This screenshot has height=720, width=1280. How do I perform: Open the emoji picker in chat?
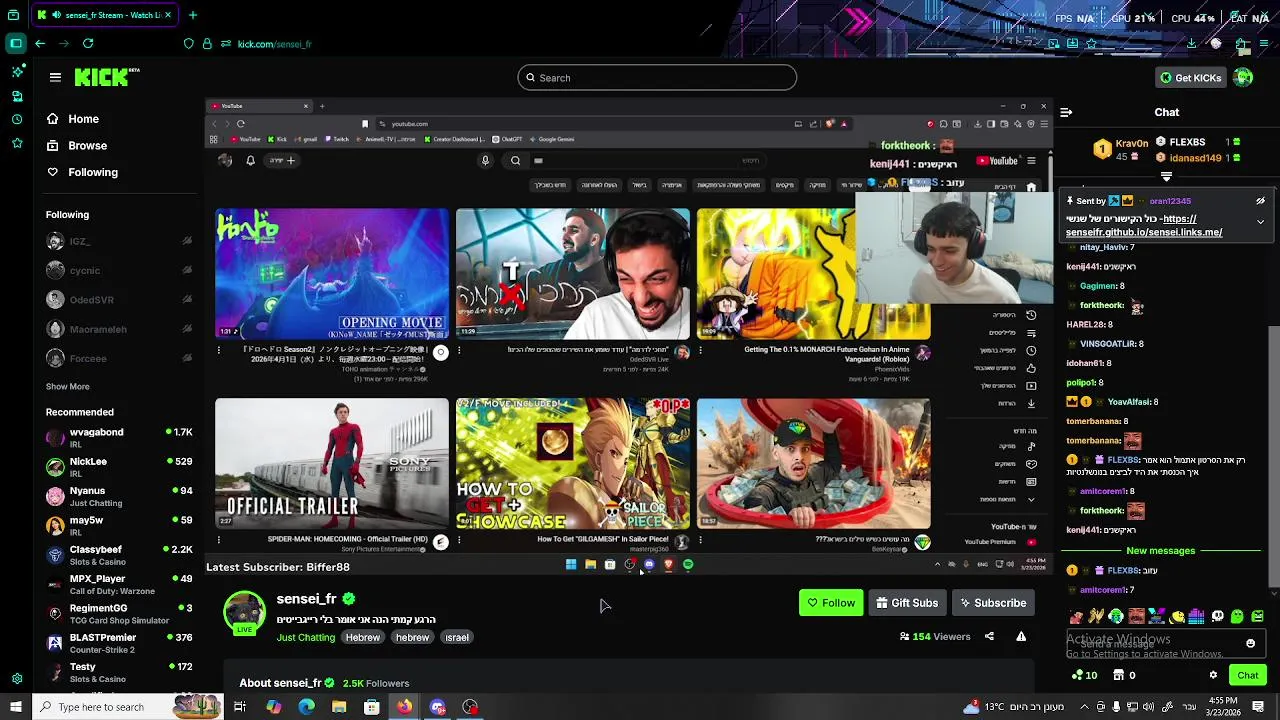pyautogui.click(x=1250, y=644)
